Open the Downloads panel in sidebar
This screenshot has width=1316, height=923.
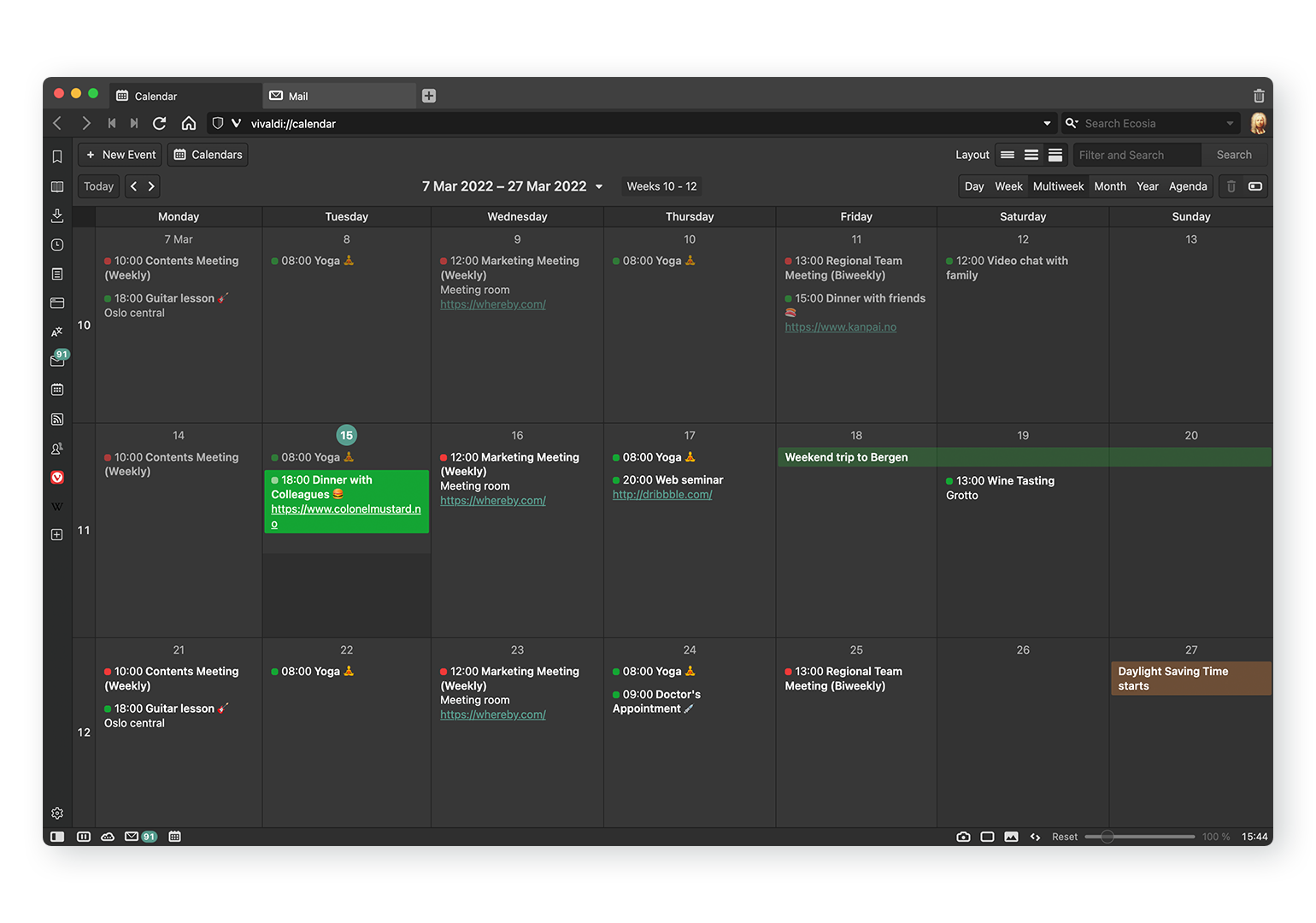click(x=57, y=215)
